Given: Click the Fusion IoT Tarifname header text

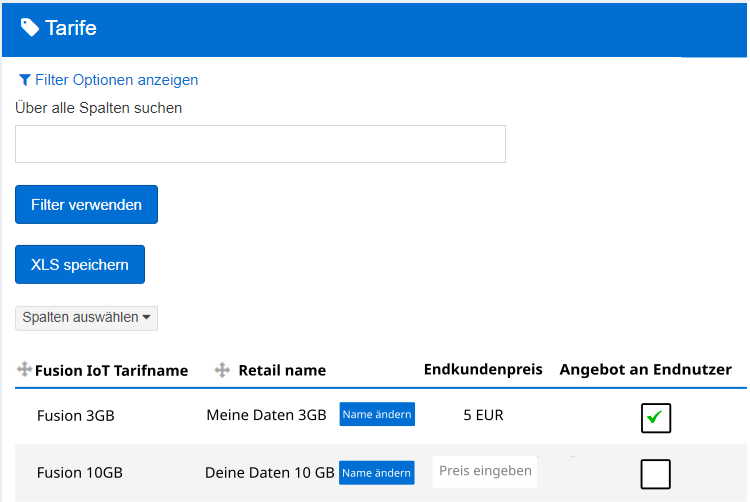Looking at the screenshot, I should 111,371.
